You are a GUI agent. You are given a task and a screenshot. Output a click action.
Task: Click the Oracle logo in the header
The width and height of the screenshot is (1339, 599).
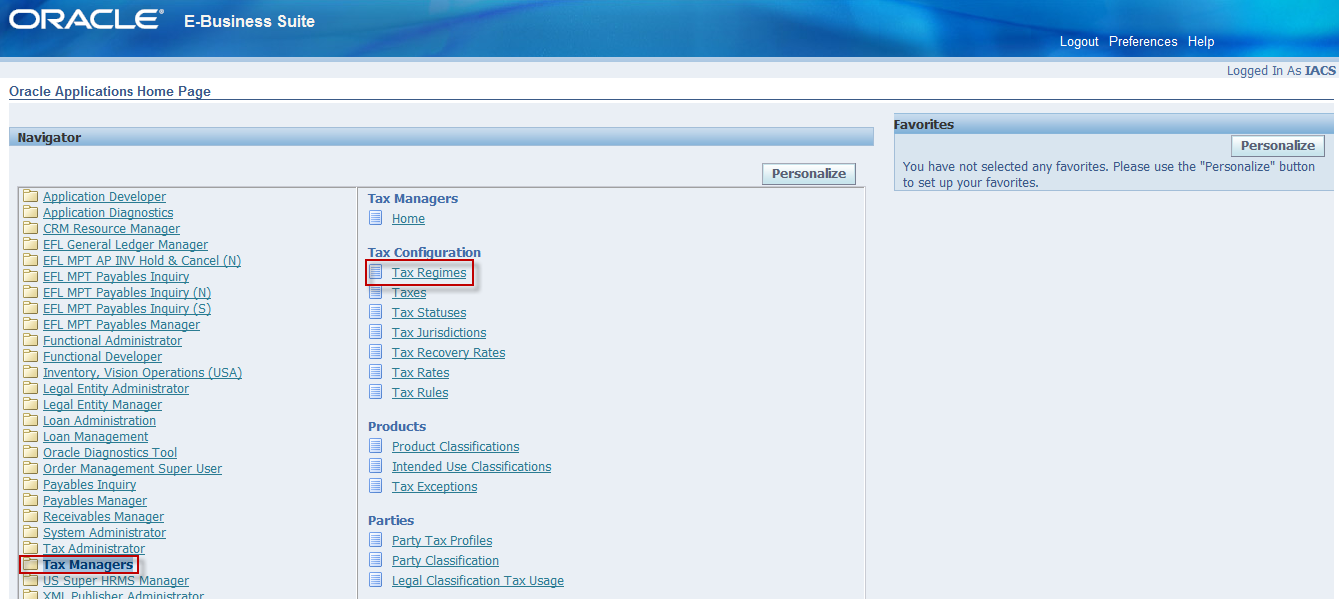85,18
